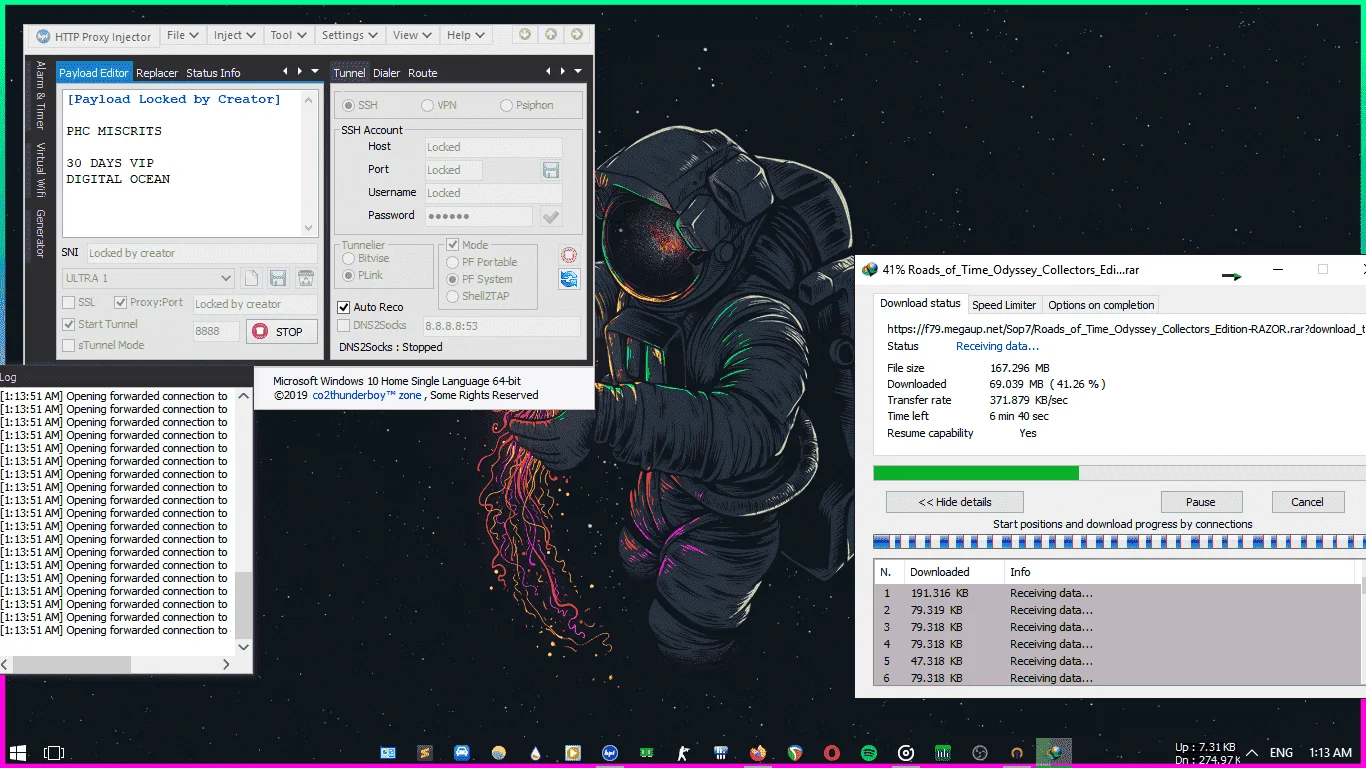The width and height of the screenshot is (1366, 768).
Task: Open the Help dropdown menu
Action: coord(466,35)
